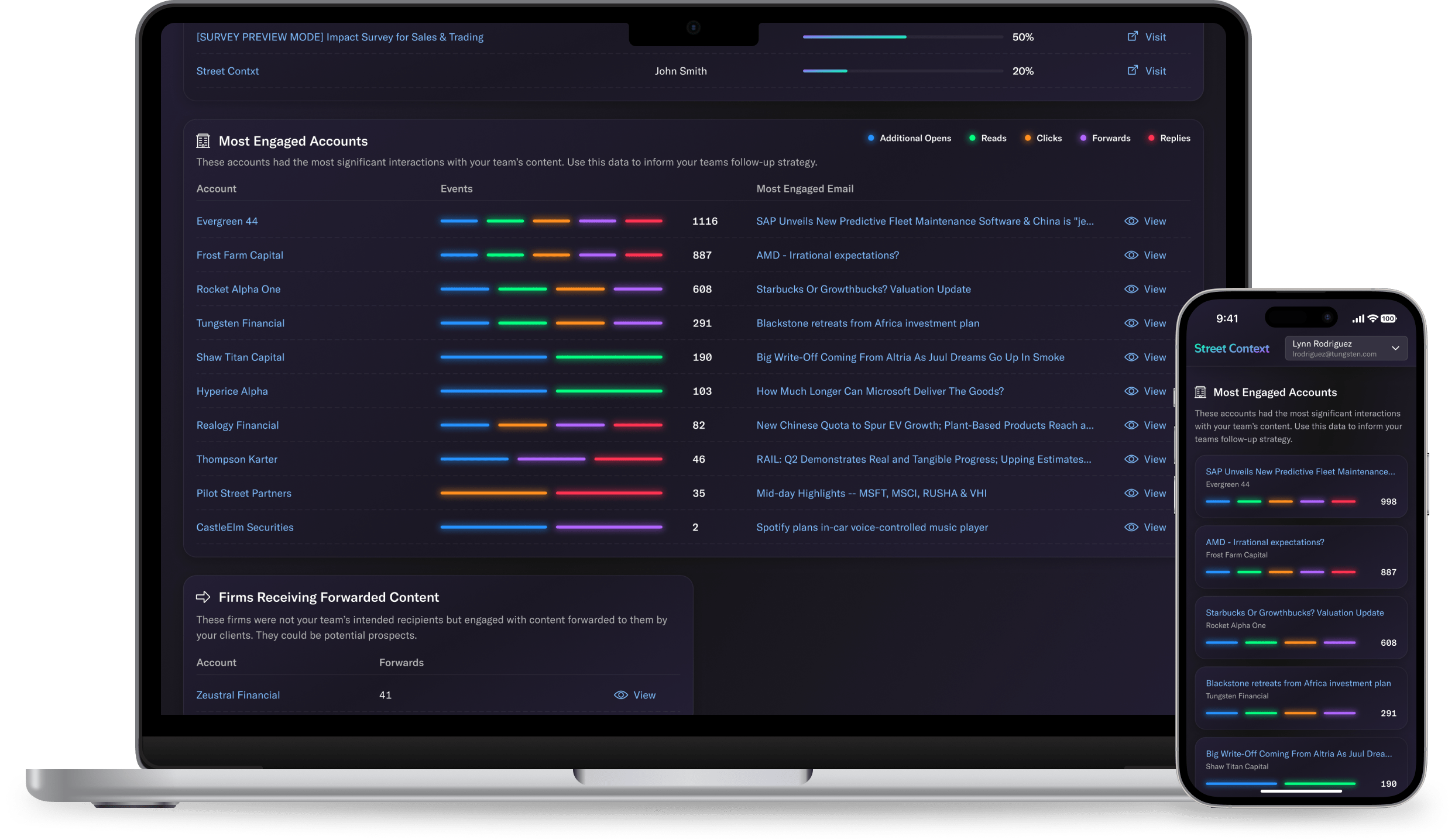
Task: Click the eye icon for Hyperice Alpha
Action: [x=1131, y=391]
